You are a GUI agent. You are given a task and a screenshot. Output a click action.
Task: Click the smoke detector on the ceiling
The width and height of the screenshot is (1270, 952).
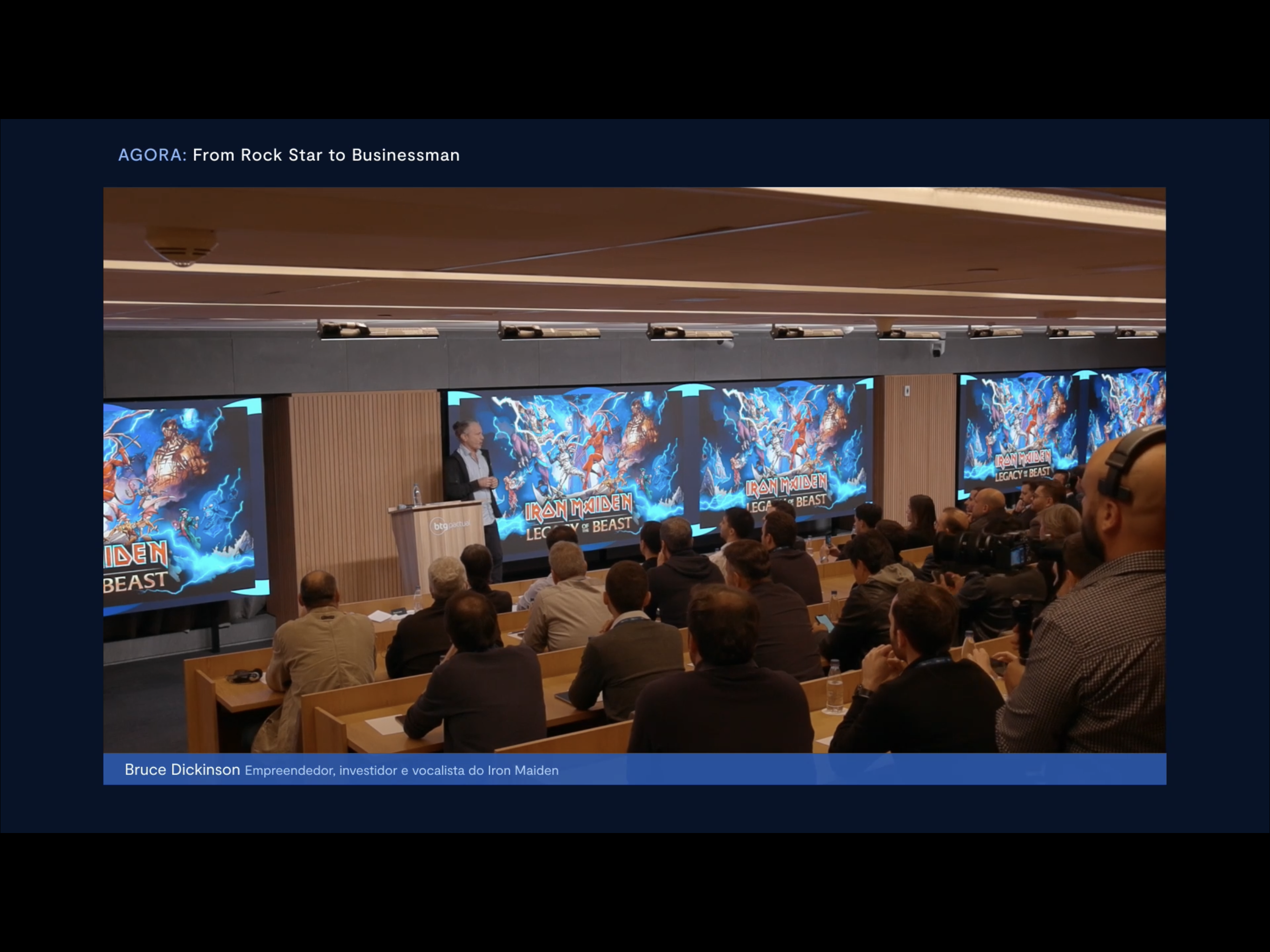click(181, 246)
